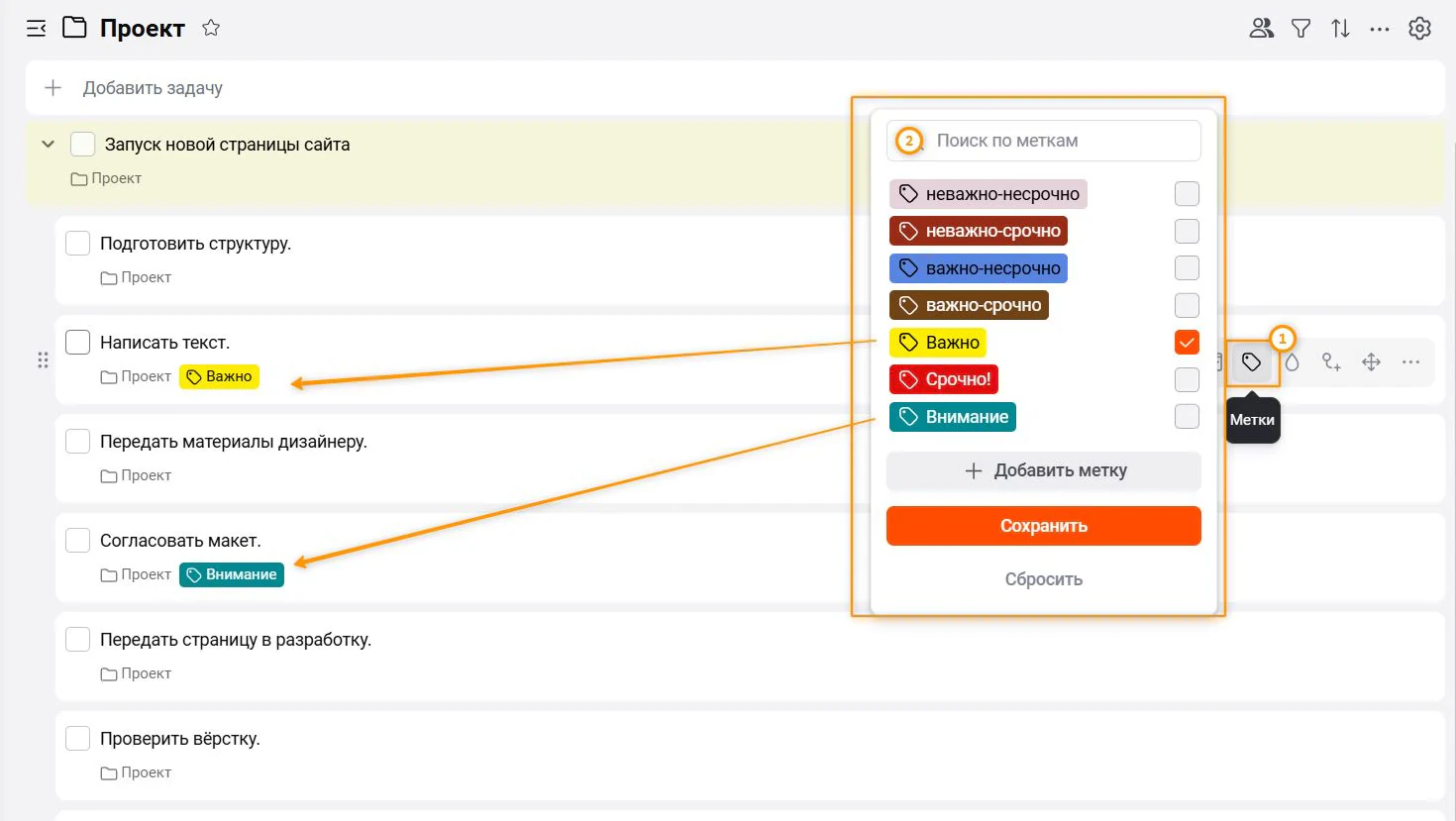Click the Метки tag icon in task row
This screenshot has width=1456, height=821.
[x=1252, y=362]
